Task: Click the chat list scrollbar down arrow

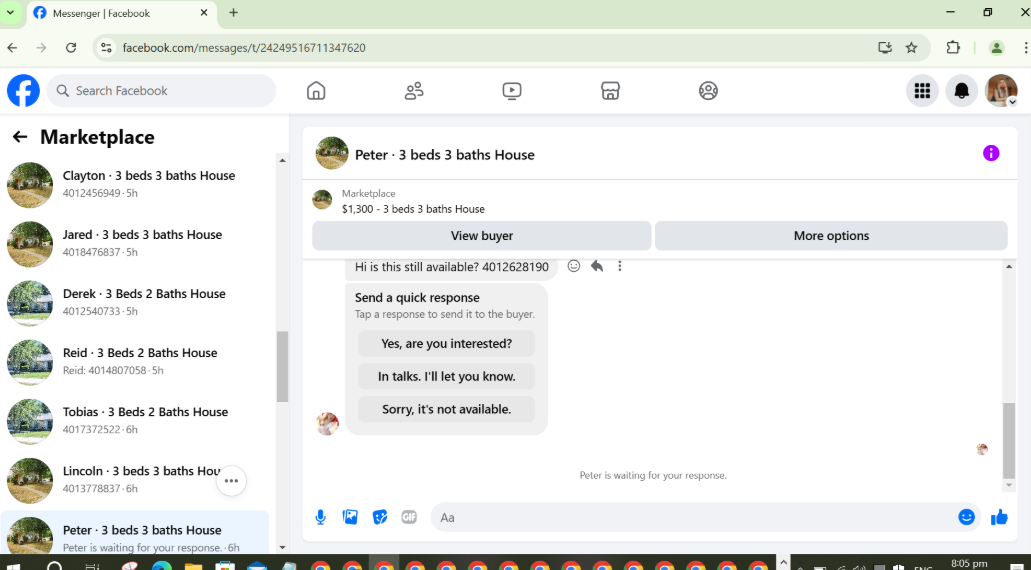Action: point(282,547)
